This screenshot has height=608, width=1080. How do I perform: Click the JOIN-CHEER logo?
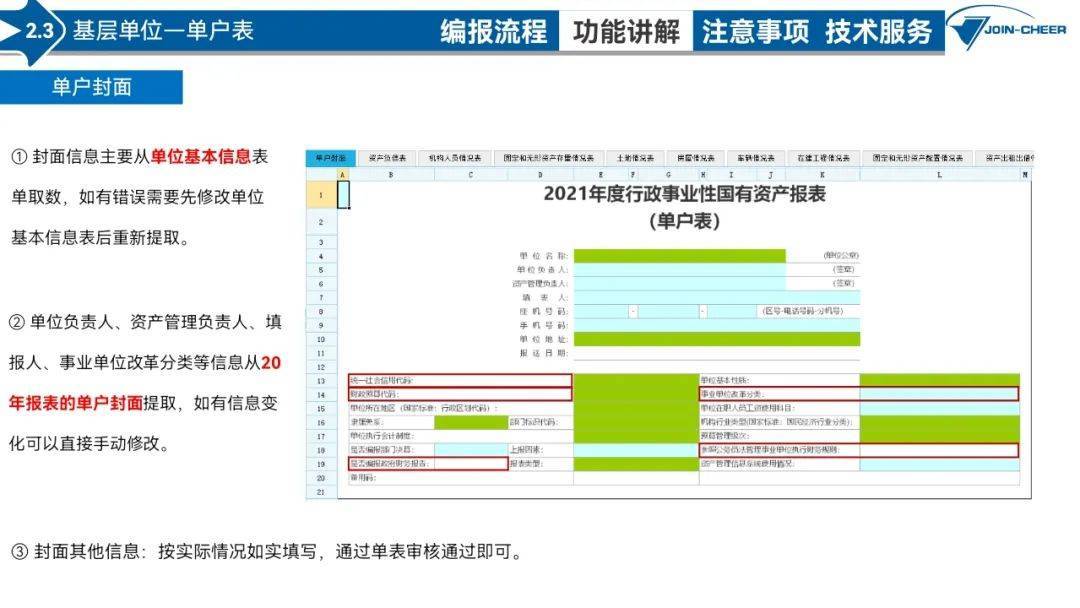1010,31
